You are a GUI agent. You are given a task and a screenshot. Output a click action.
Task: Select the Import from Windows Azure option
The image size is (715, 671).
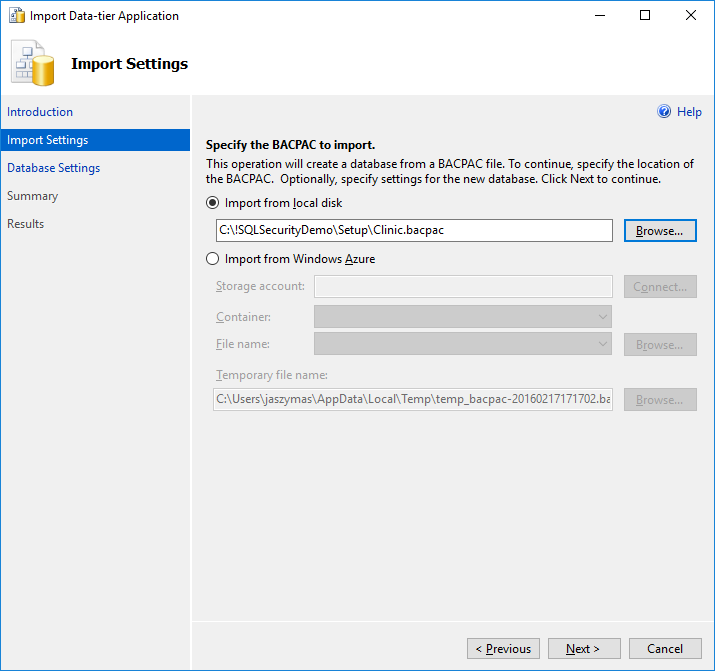(x=212, y=259)
